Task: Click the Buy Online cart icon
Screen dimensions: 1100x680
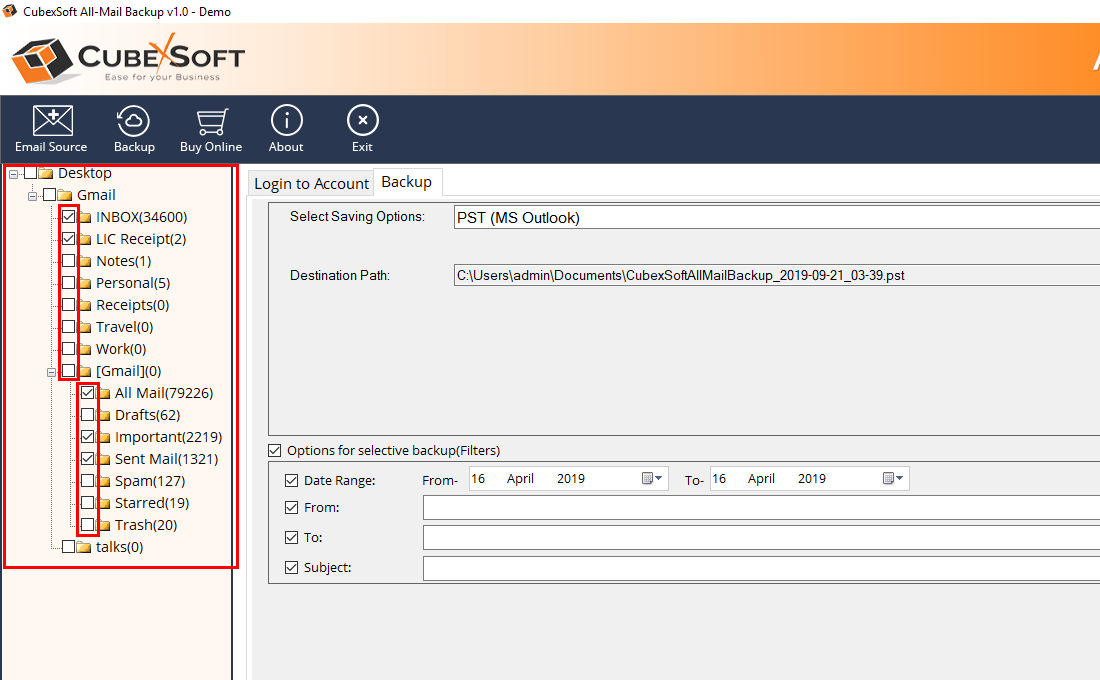Action: pos(210,122)
